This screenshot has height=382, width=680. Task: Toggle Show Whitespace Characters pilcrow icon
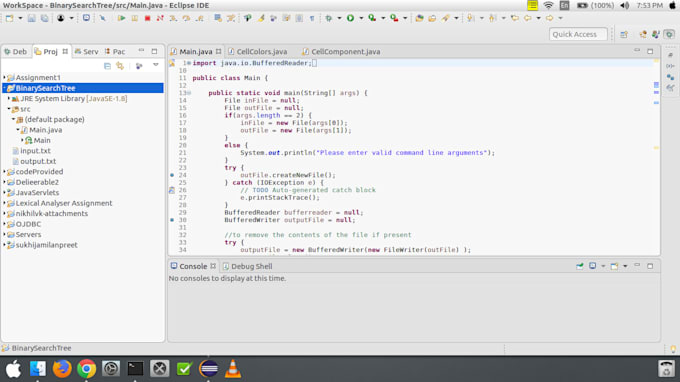312,18
